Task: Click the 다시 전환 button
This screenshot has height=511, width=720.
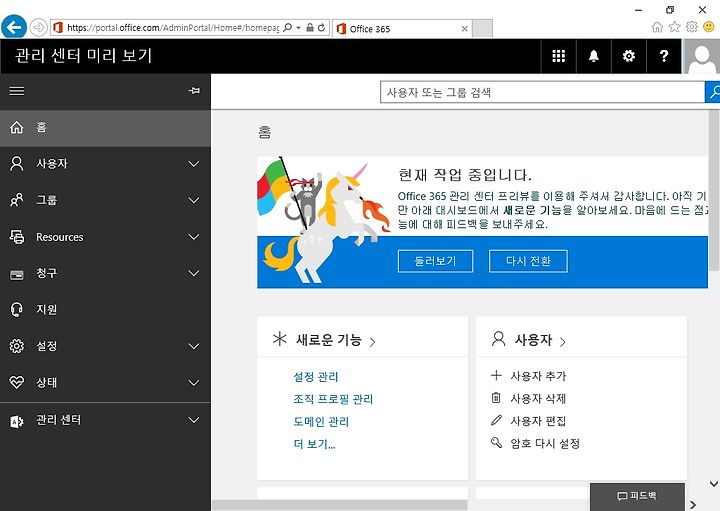Action: 528,261
